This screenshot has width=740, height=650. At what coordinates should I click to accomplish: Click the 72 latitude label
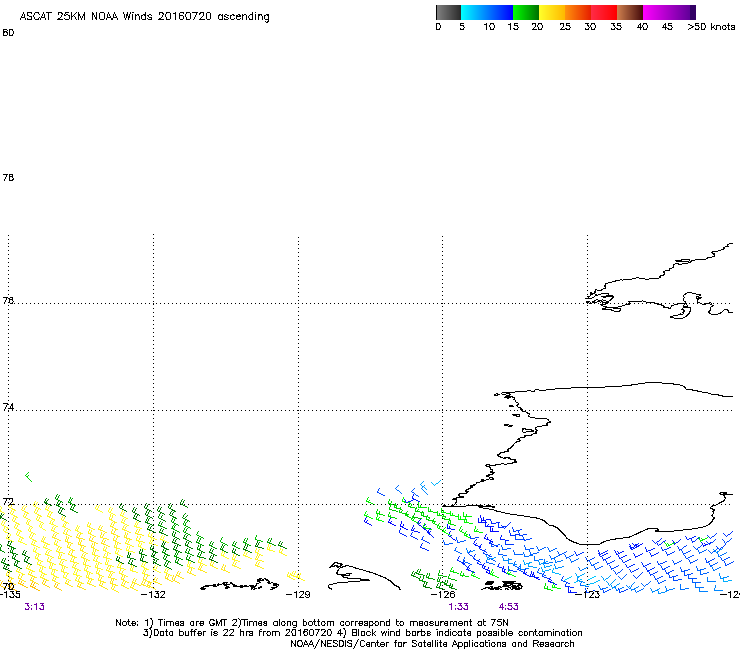click(x=8, y=501)
